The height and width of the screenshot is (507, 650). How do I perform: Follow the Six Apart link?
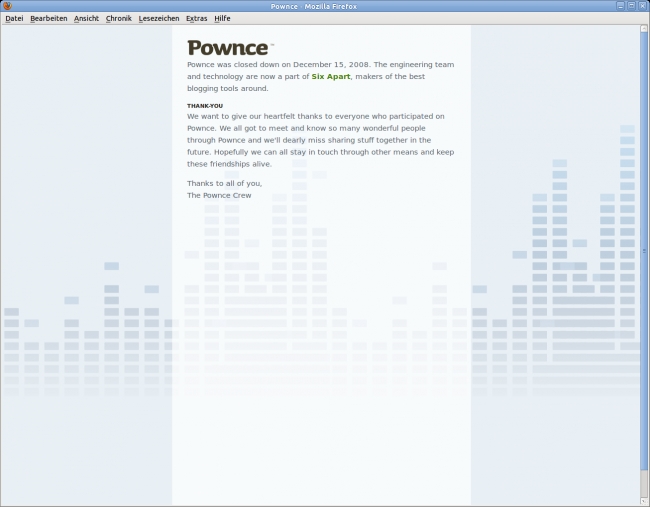coord(331,76)
